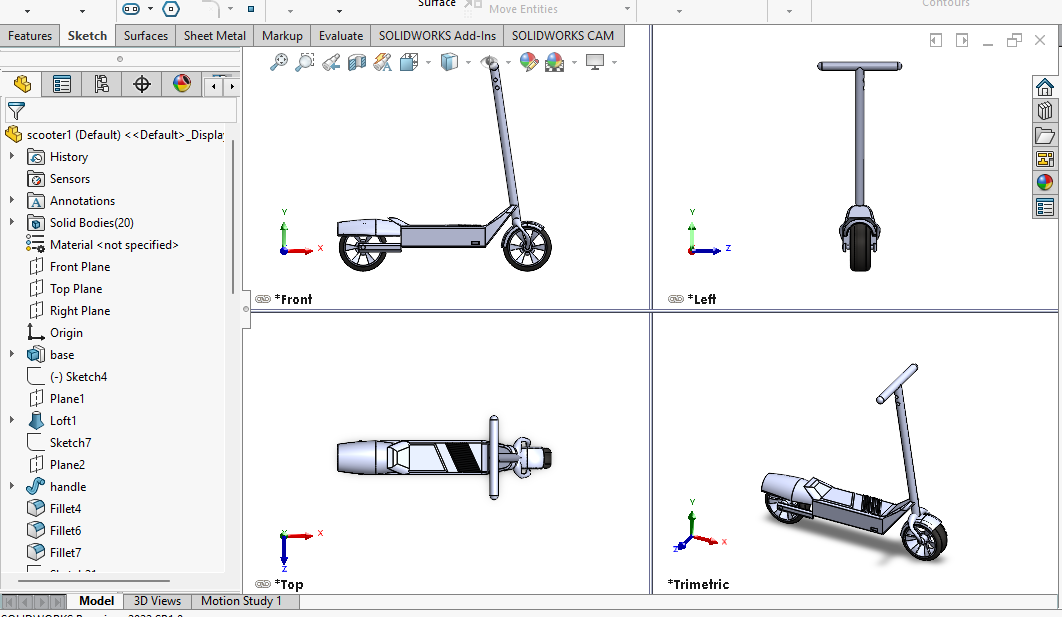Select the Top Plane item
Viewport: 1062px width, 617px height.
76,289
